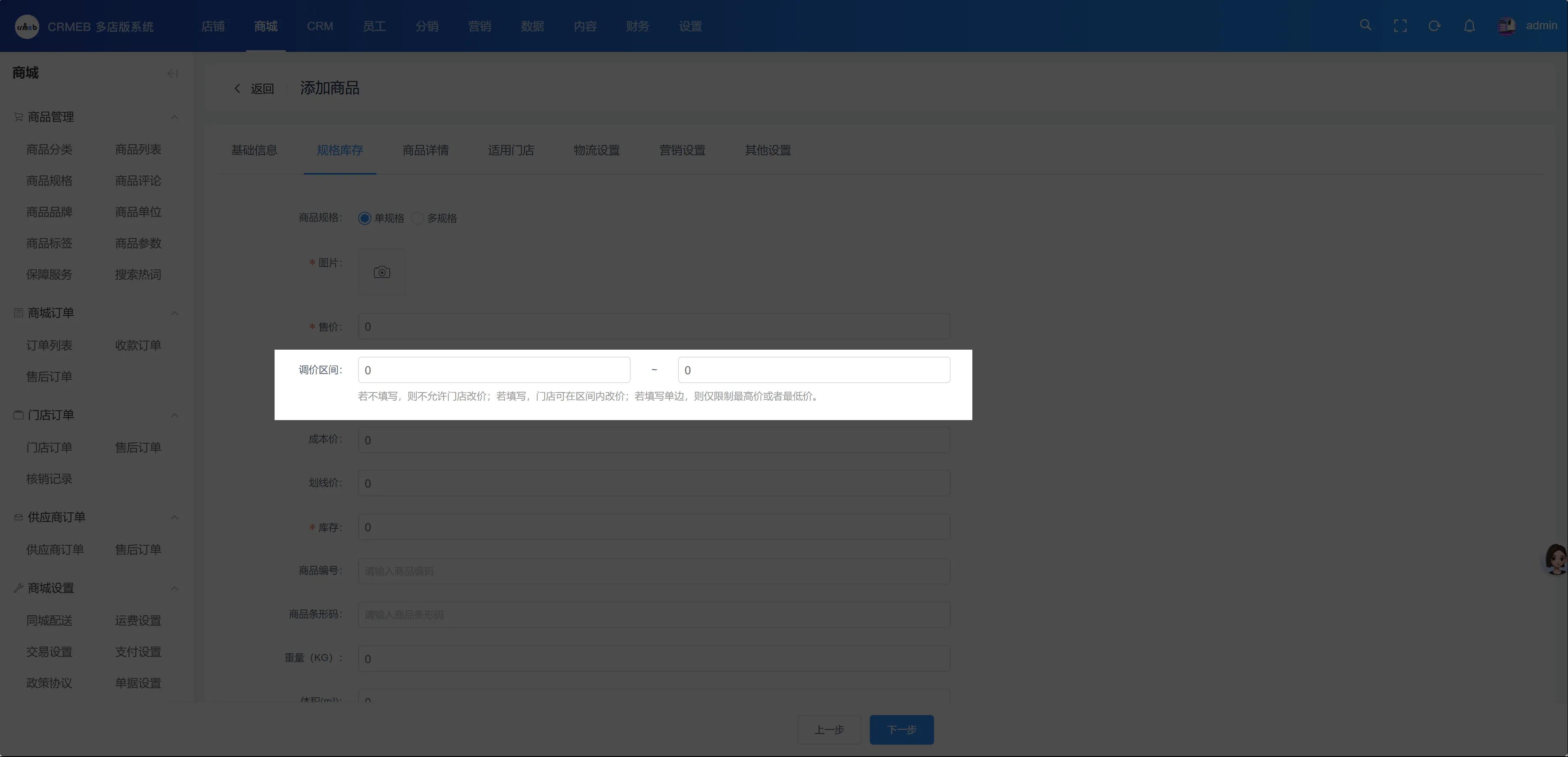
Task: Click the camera upload image icon
Action: [x=382, y=272]
